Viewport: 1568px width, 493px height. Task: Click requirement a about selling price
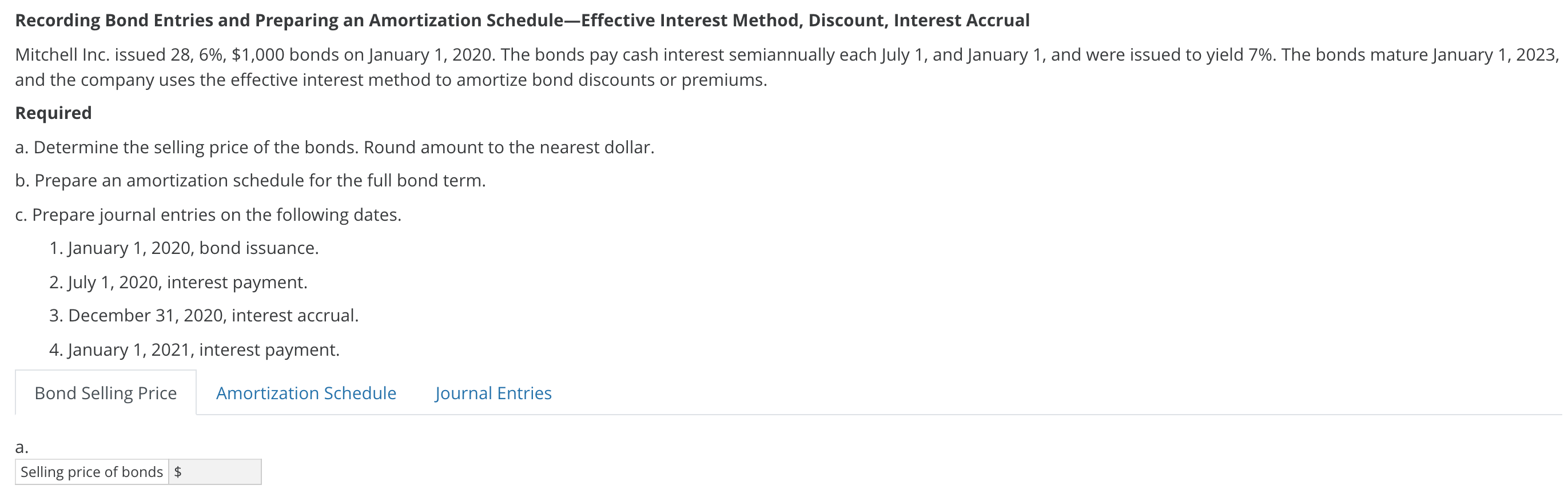pos(335,146)
